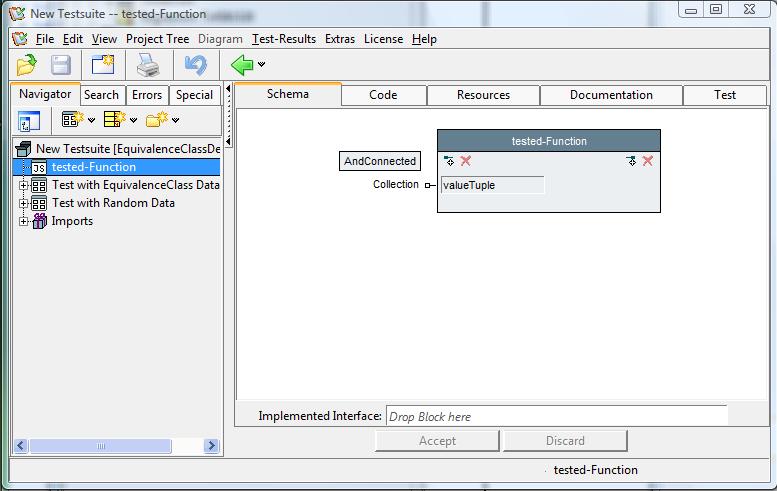The width and height of the screenshot is (777, 491).
Task: Expand the Imports tree node
Action: [24, 221]
